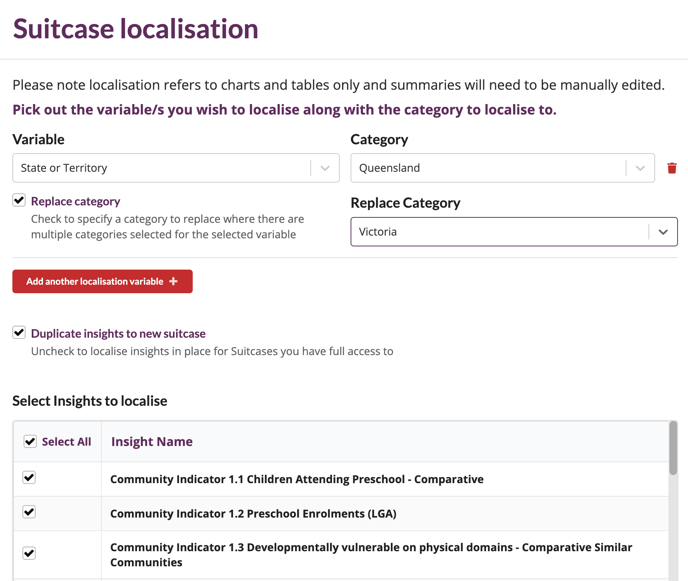688x581 pixels.
Task: Open the Variable dropdown chevron
Action: tap(325, 168)
